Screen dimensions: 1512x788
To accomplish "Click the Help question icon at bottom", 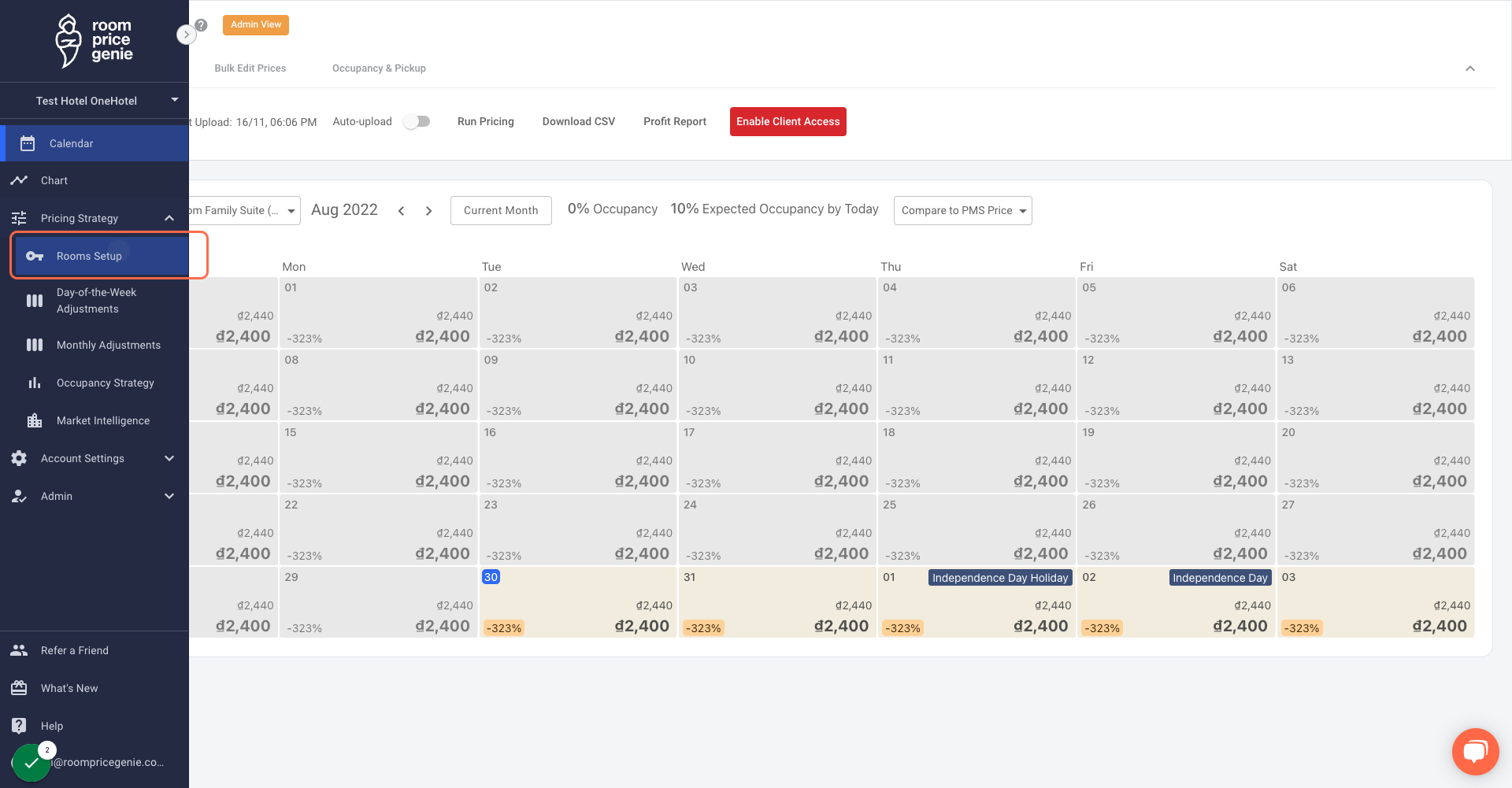I will click(x=19, y=726).
